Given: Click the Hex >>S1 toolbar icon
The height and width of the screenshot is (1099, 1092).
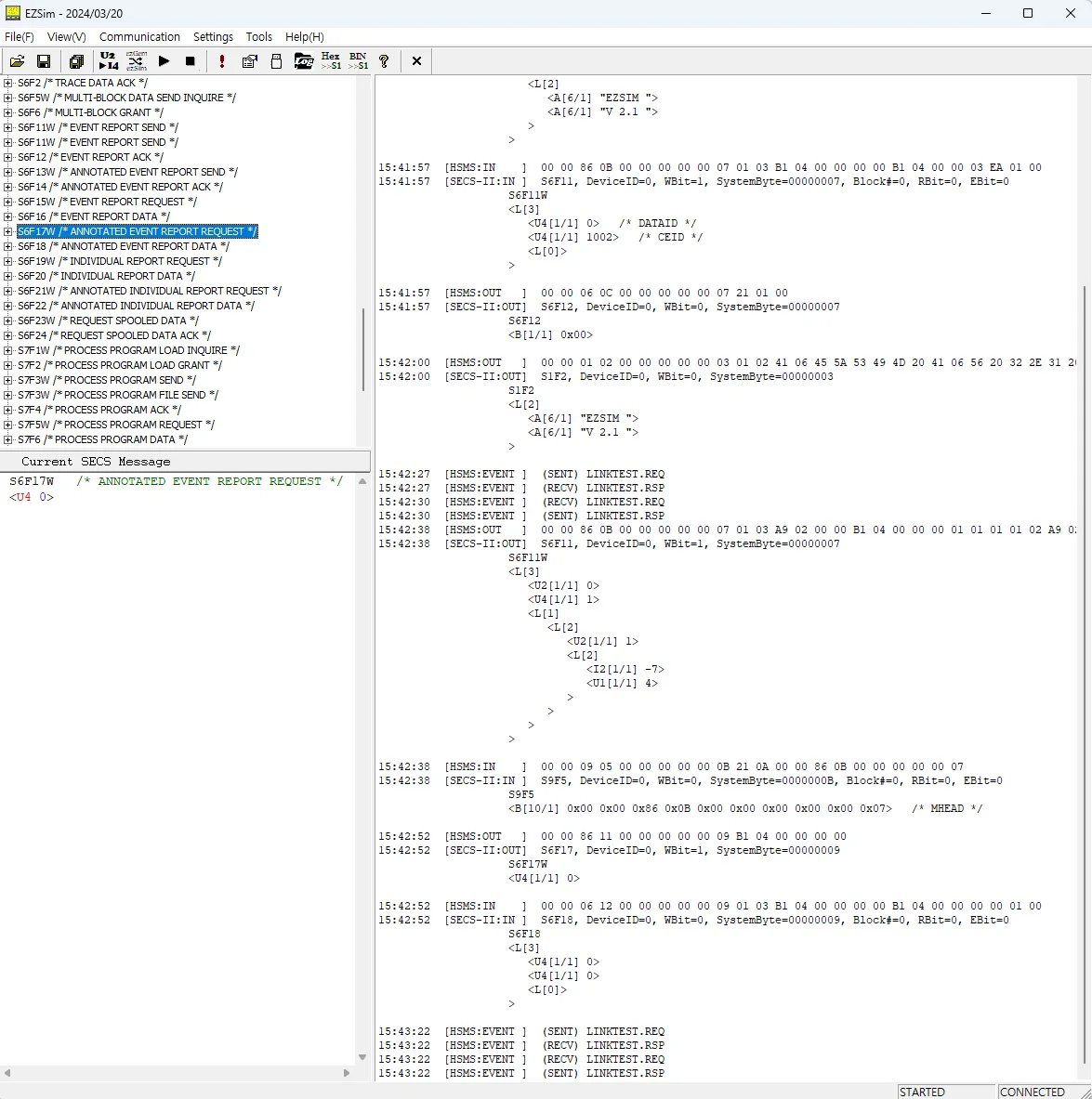Looking at the screenshot, I should [331, 61].
